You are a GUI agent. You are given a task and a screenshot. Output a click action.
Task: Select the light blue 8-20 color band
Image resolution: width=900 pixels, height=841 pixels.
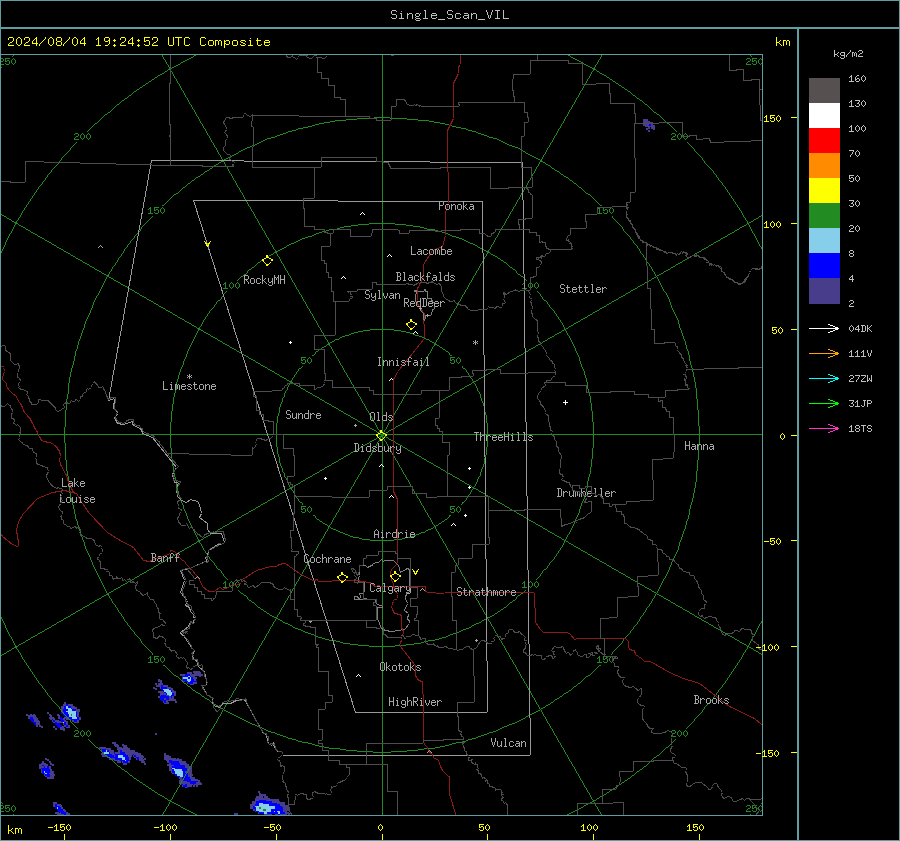click(824, 241)
